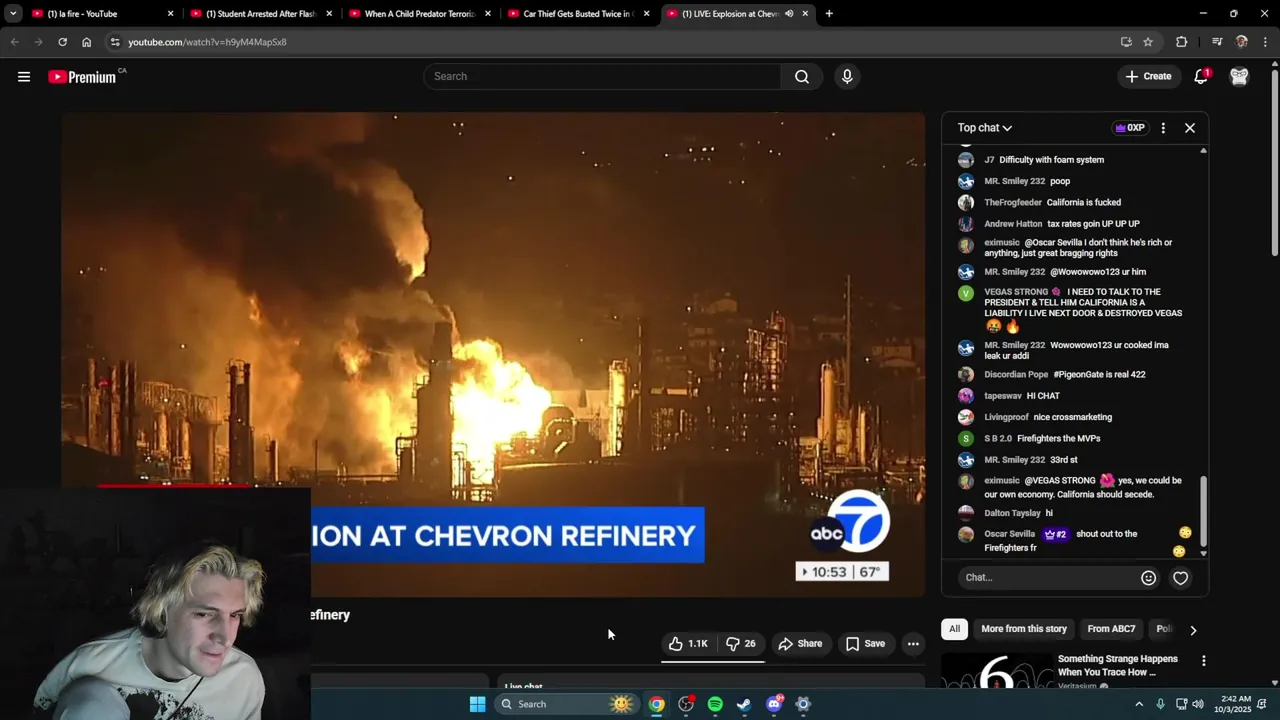Open Discord from the taskbar
The image size is (1280, 720).
pos(774,704)
